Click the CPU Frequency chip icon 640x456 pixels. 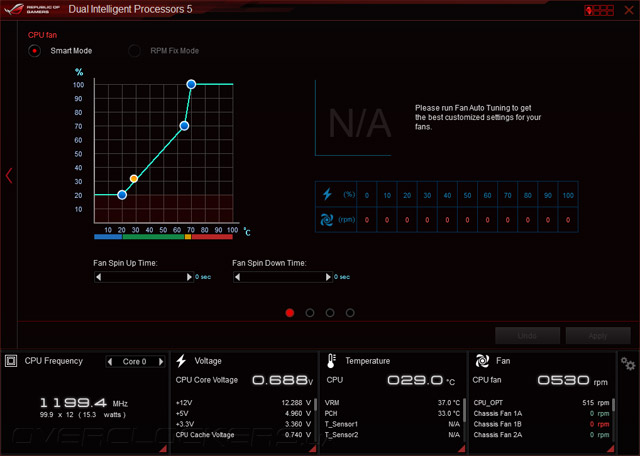click(11, 361)
